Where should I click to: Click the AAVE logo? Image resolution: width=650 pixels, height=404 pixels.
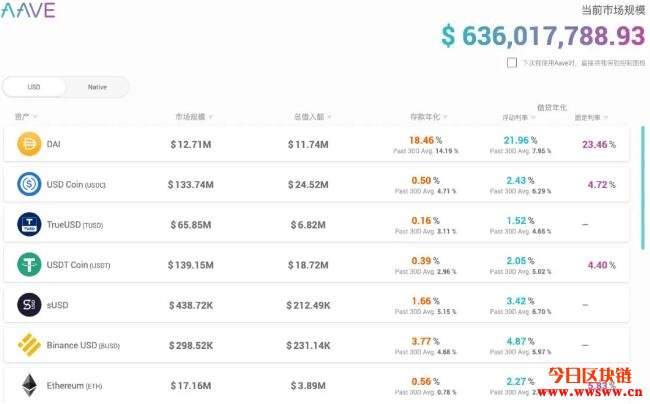(x=28, y=10)
